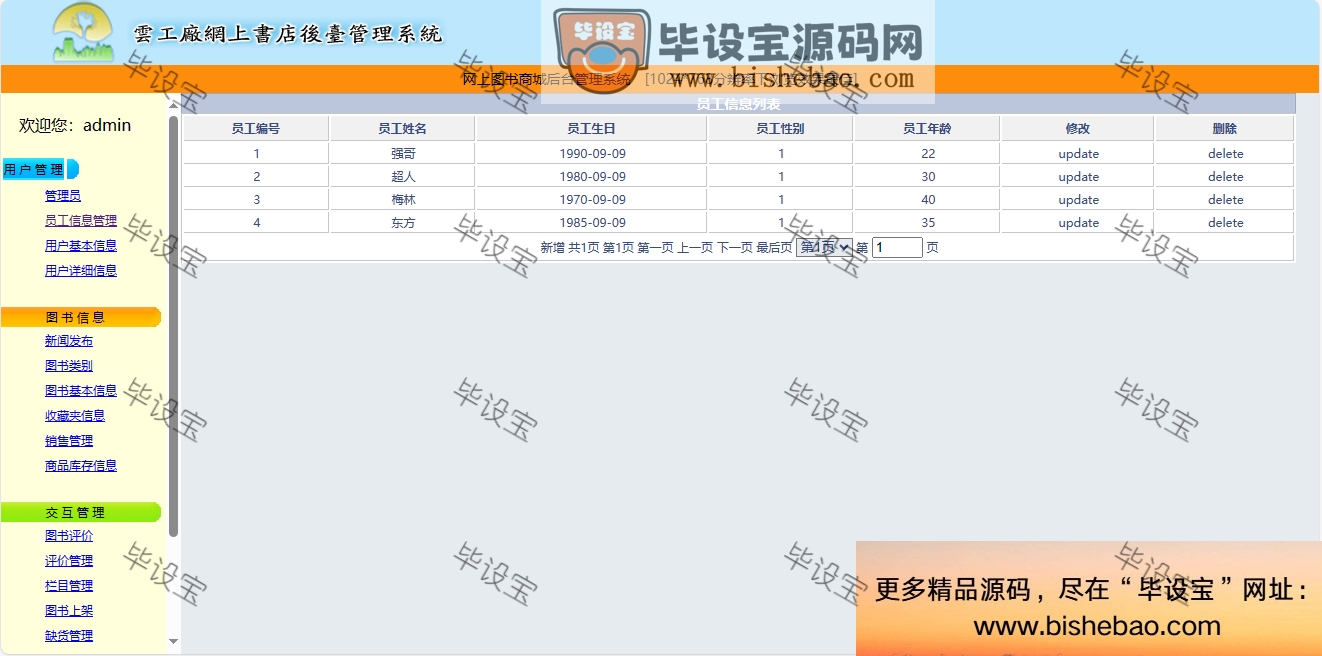The image size is (1322, 656).
Task: Open 收藏夹信息 link
Action: (75, 416)
